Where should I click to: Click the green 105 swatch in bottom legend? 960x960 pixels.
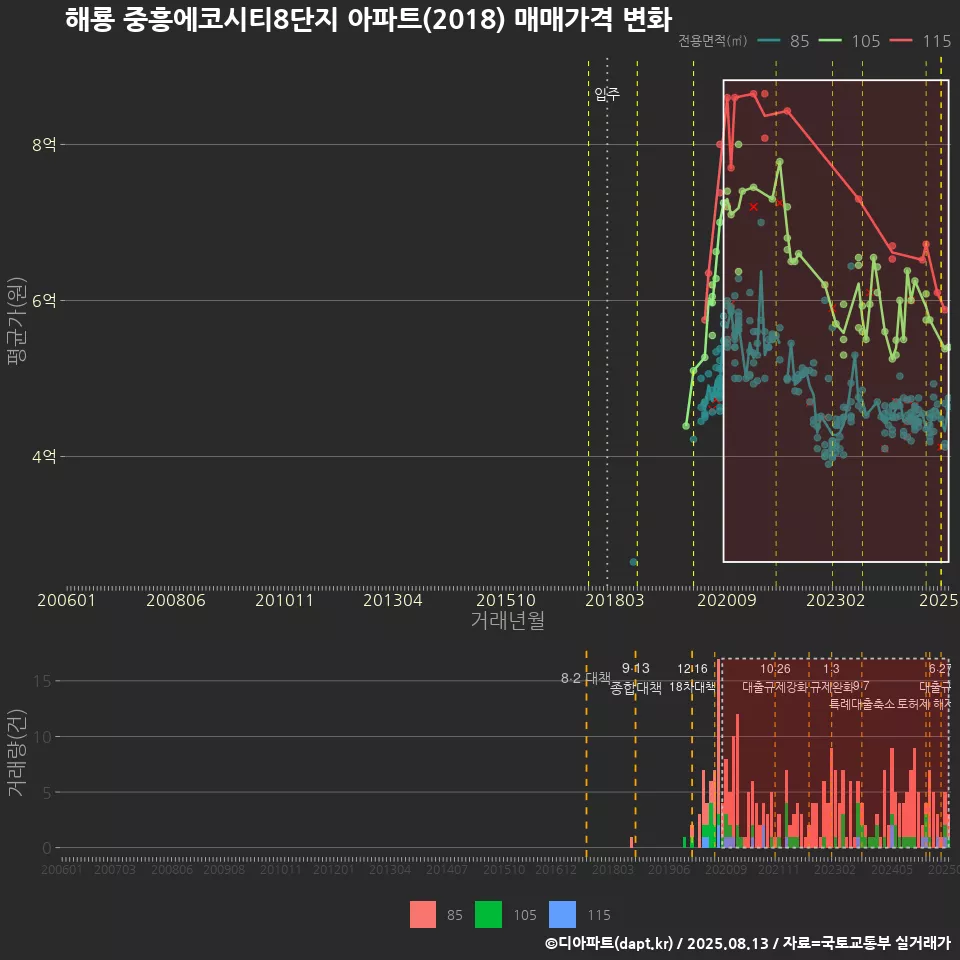tap(488, 914)
